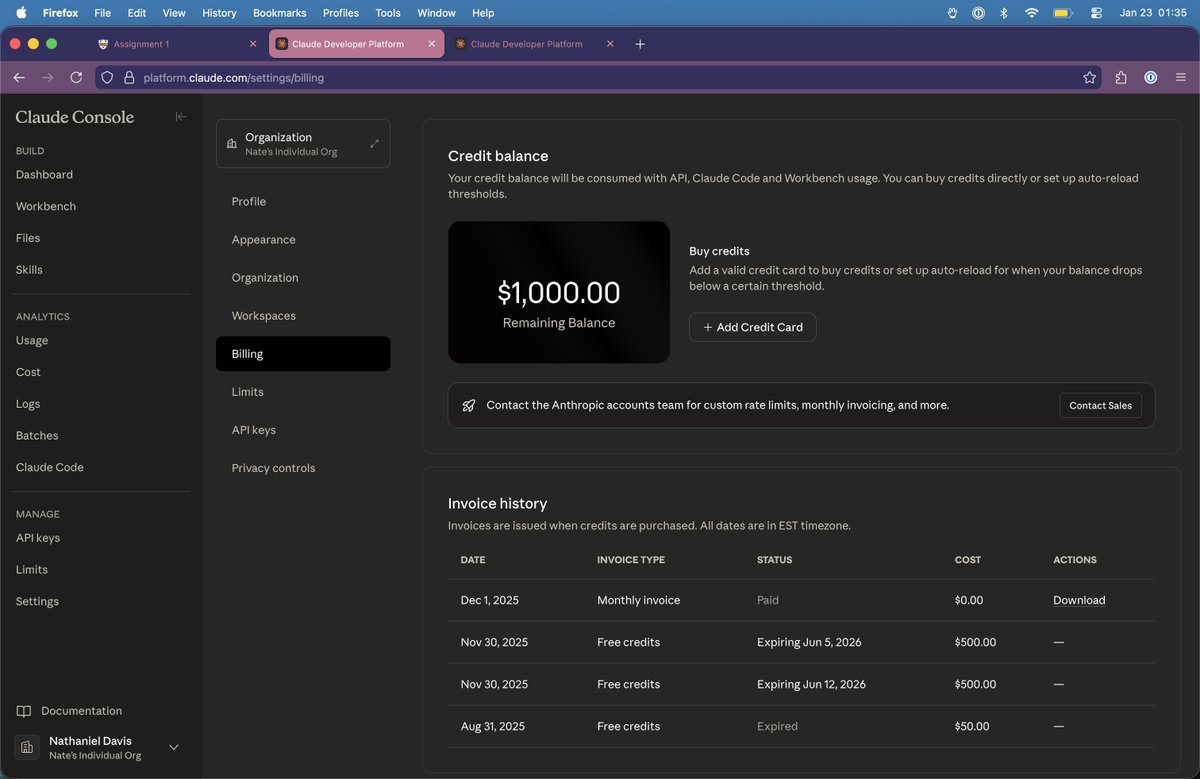Open the 1Password toolbar extension
The height and width of the screenshot is (779, 1200).
coord(1151,77)
